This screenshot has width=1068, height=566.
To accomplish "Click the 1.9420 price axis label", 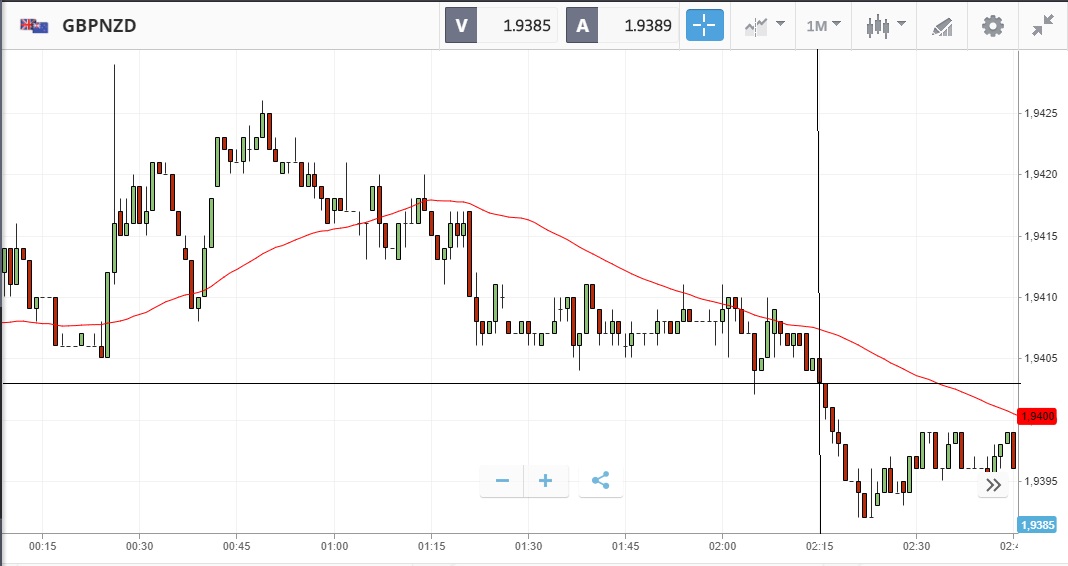I will tap(1041, 174).
